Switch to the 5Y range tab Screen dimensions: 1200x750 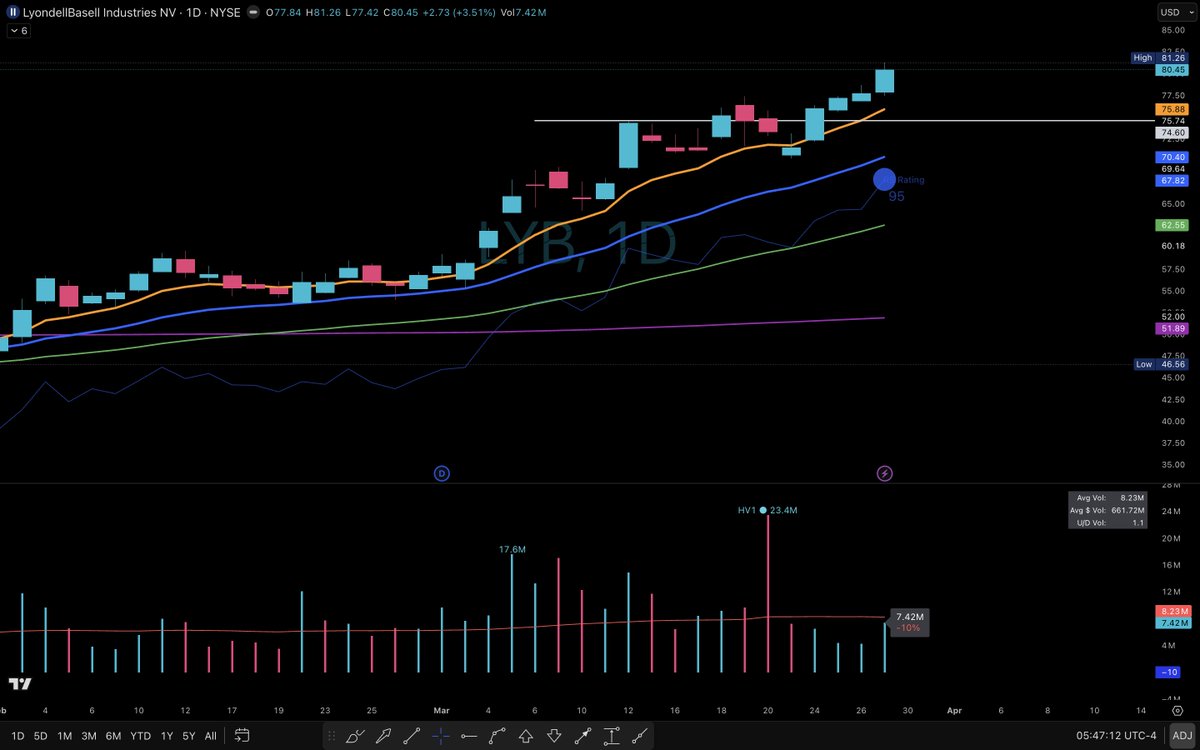[188, 735]
